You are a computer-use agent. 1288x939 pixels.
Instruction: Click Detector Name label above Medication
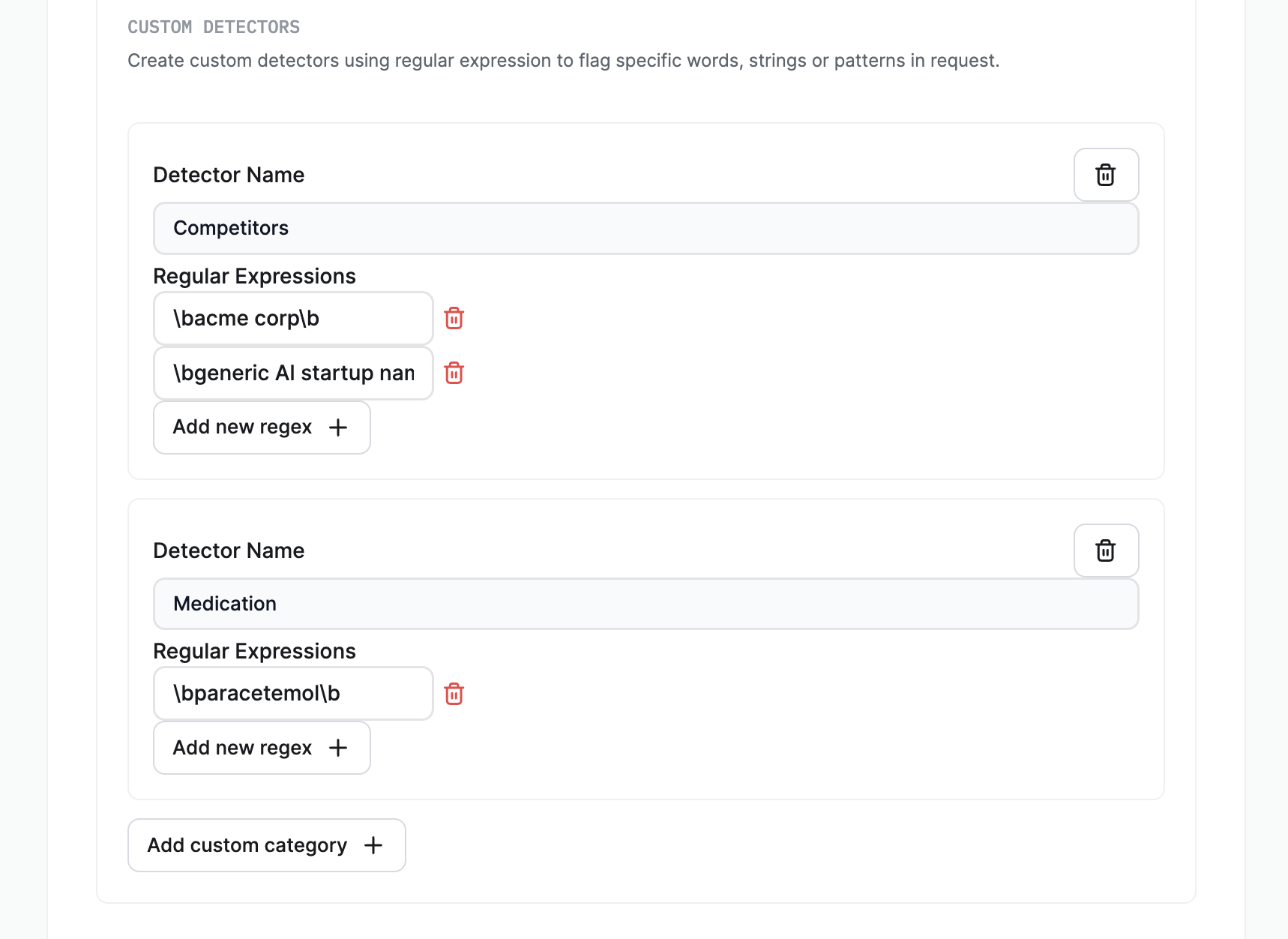229,550
